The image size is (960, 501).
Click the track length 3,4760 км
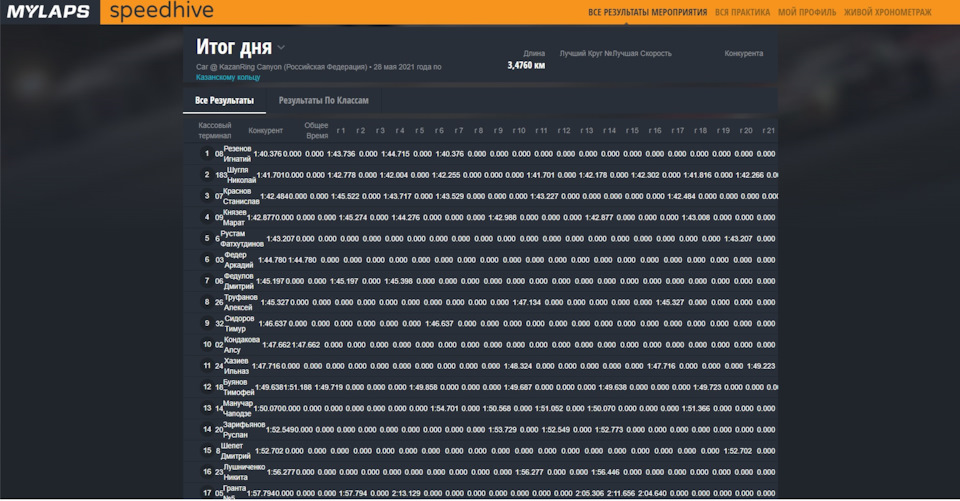[526, 65]
